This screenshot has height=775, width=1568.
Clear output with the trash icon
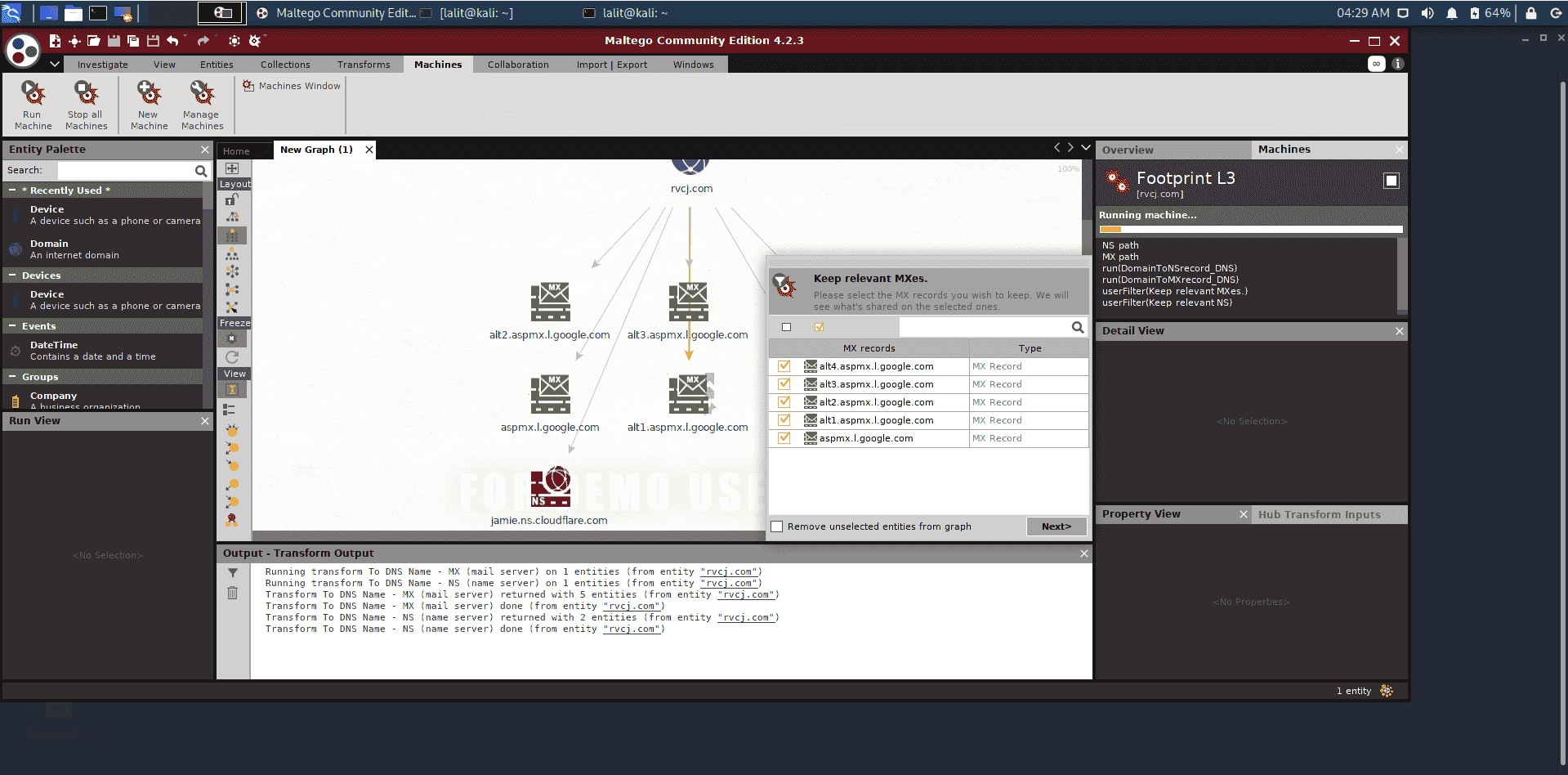[x=233, y=593]
